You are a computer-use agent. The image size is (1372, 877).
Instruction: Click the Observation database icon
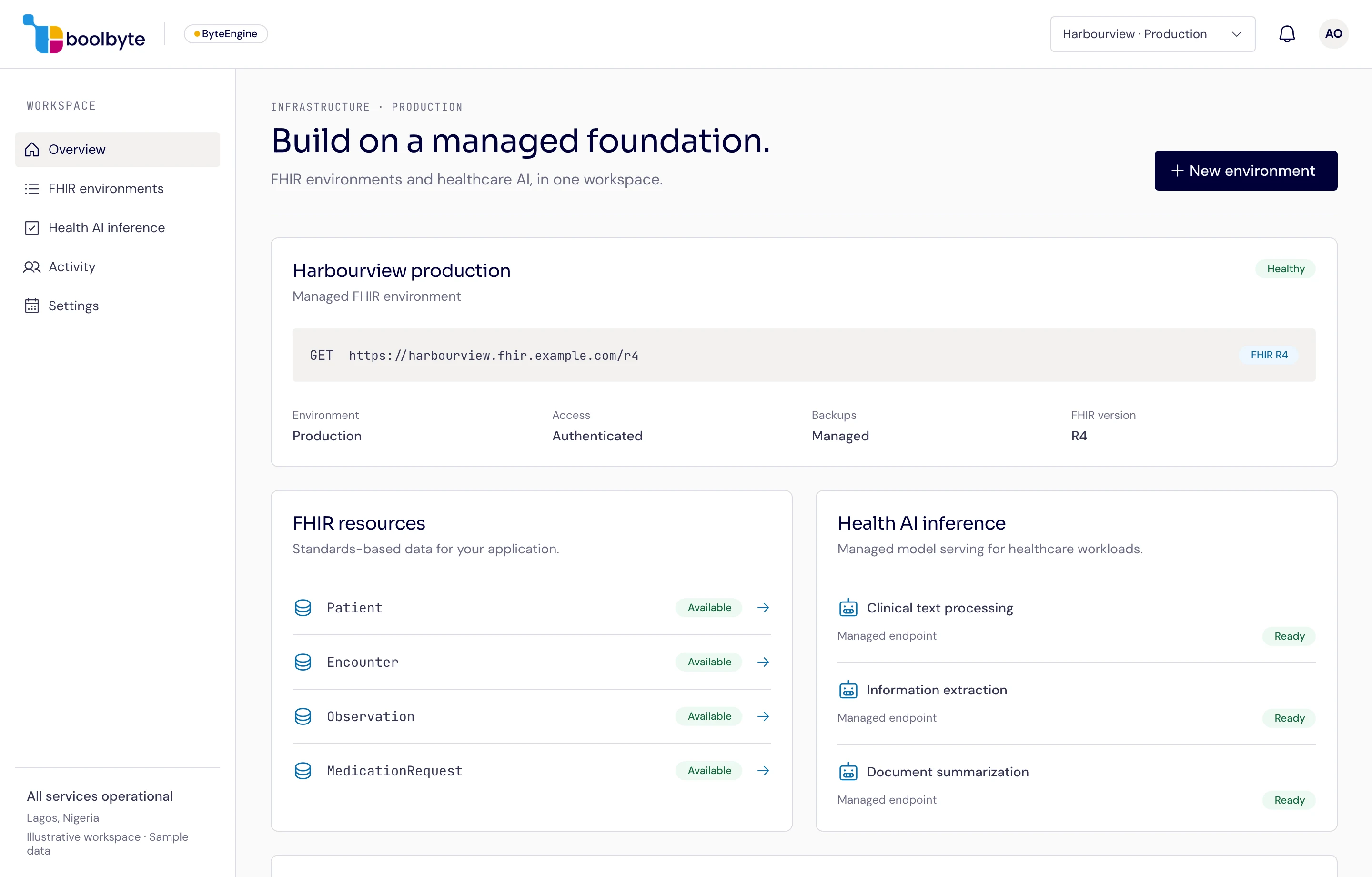pyautogui.click(x=303, y=716)
